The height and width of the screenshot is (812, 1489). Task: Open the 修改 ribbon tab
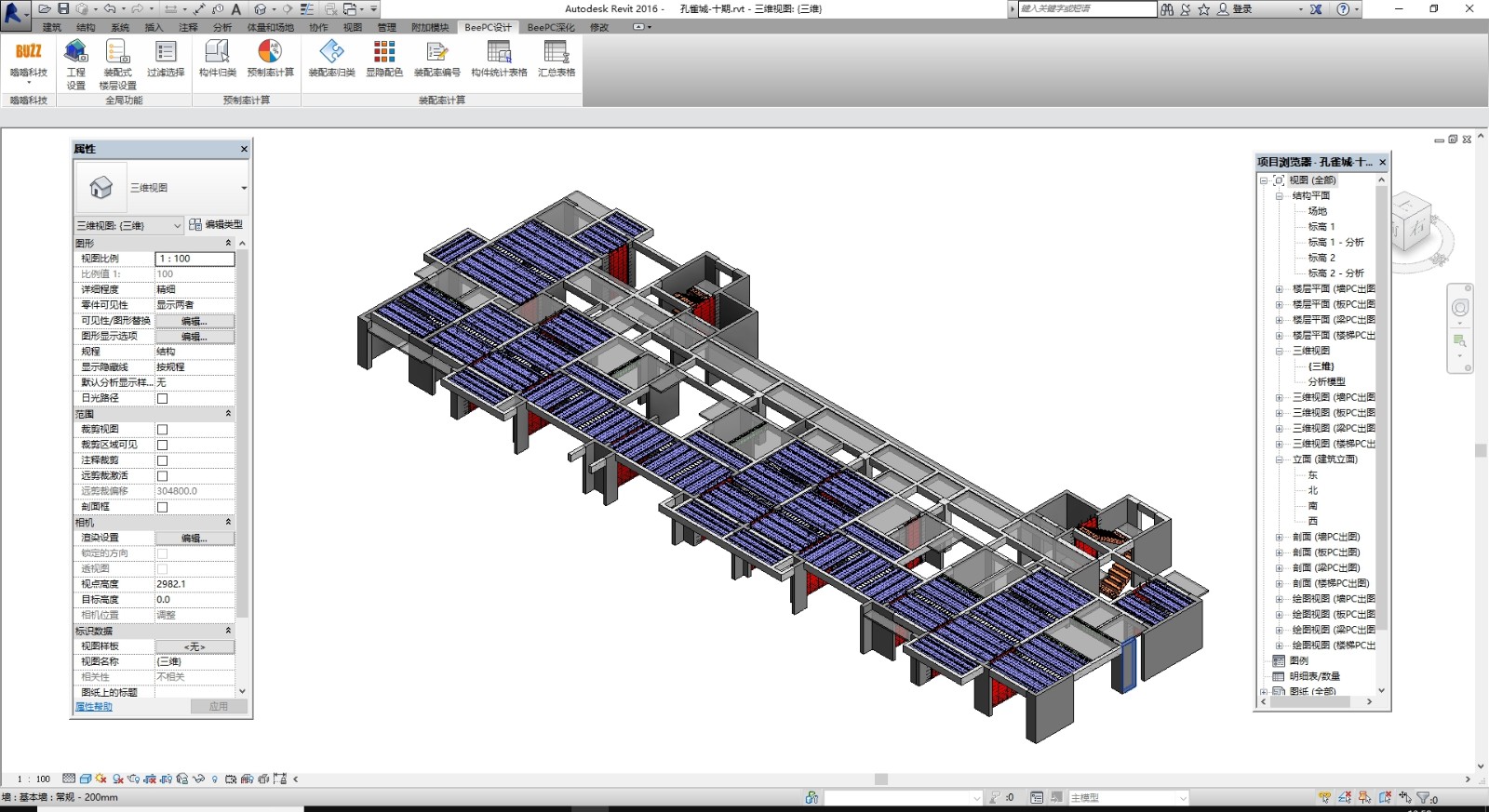pos(599,28)
